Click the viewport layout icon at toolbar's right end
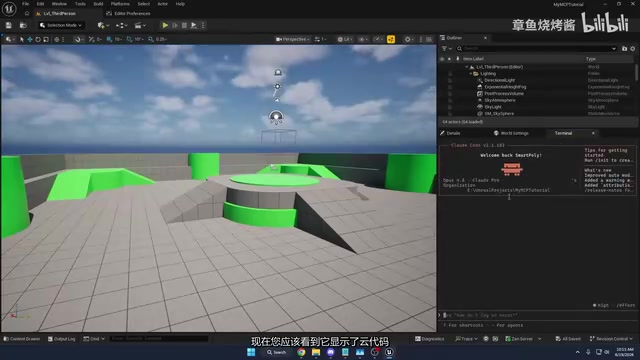640x360 pixels. [x=429, y=40]
